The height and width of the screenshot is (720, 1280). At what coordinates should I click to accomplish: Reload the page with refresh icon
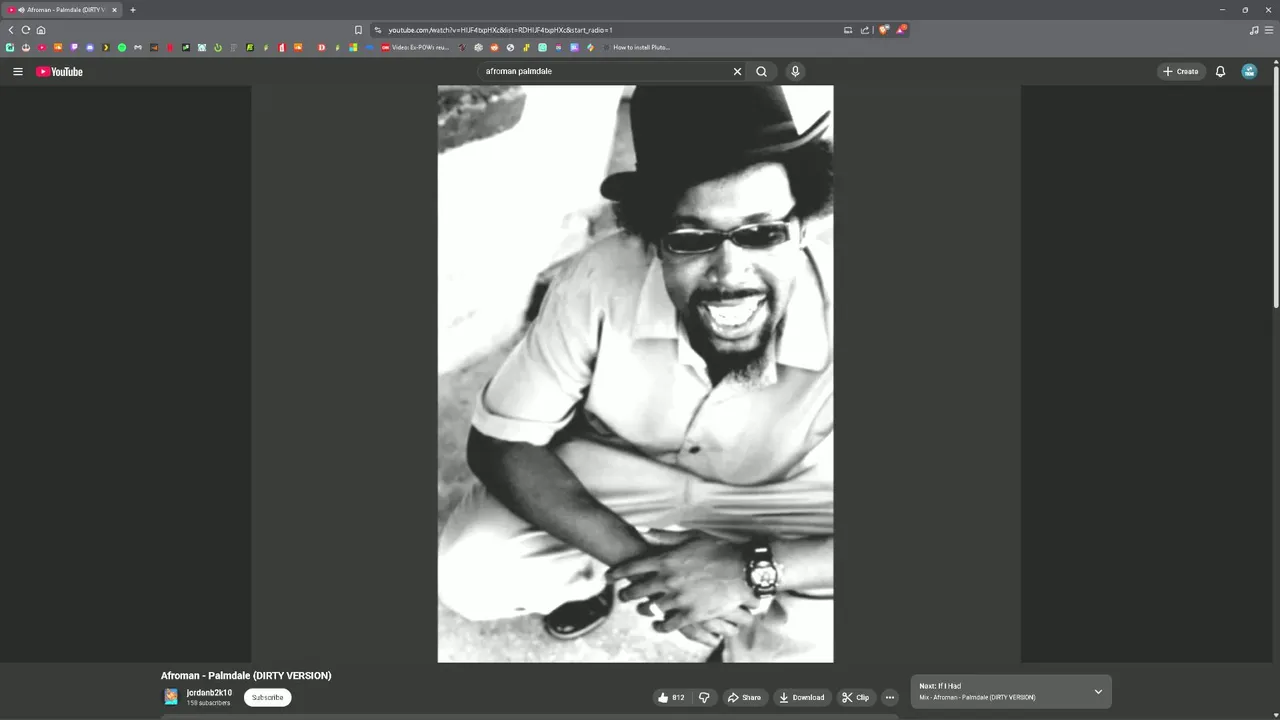(26, 30)
